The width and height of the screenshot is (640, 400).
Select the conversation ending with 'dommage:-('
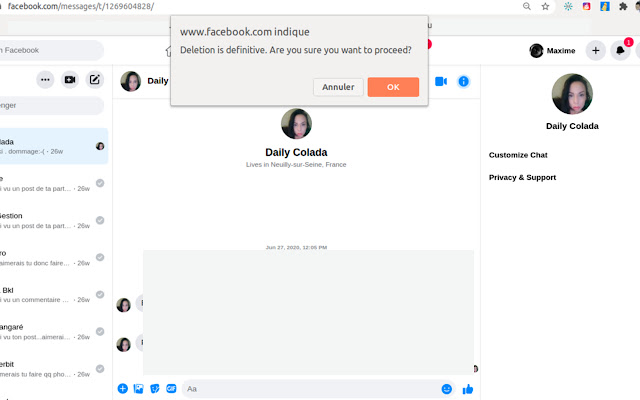53,146
